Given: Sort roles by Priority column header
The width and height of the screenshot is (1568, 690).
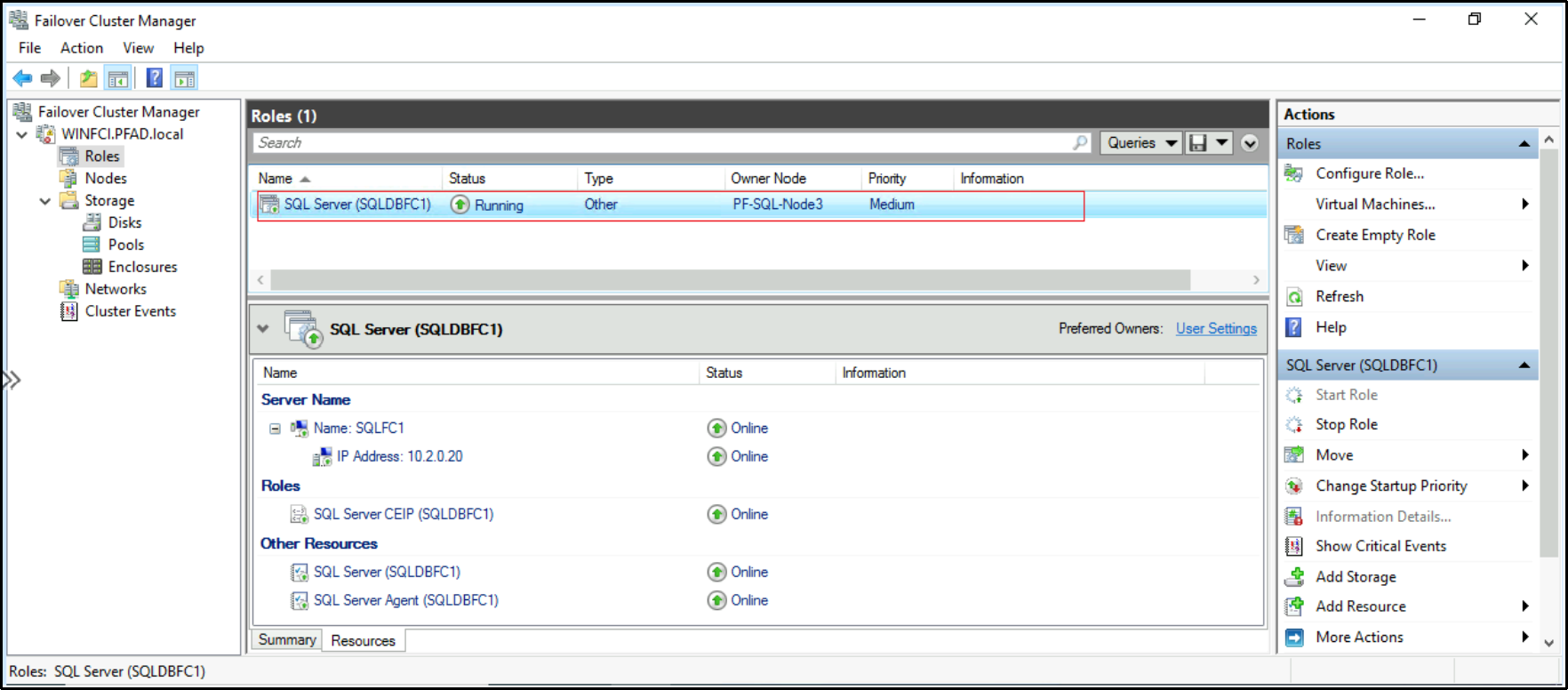Looking at the screenshot, I should click(x=907, y=179).
